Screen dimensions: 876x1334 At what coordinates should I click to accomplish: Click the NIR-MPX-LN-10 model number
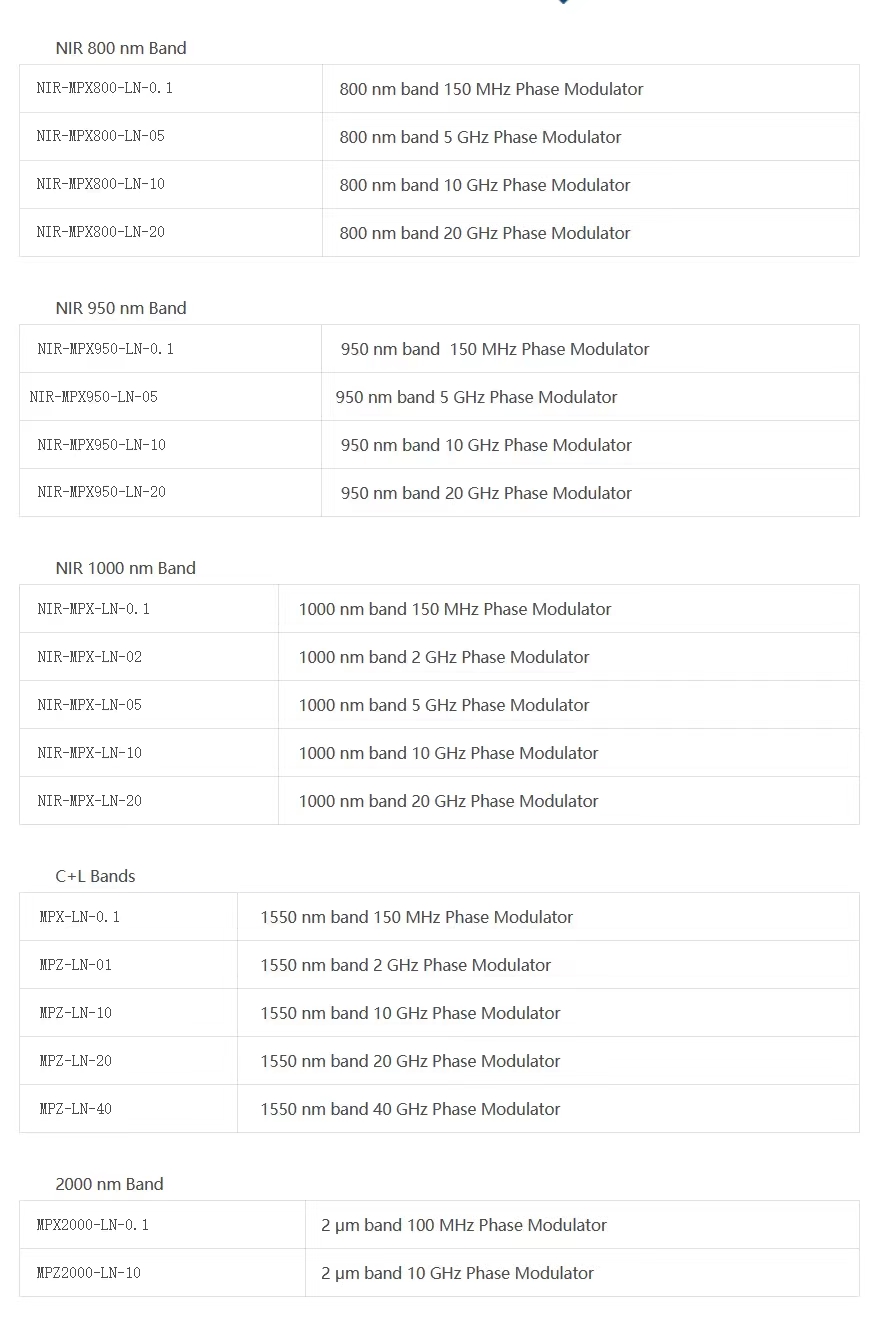tap(90, 753)
